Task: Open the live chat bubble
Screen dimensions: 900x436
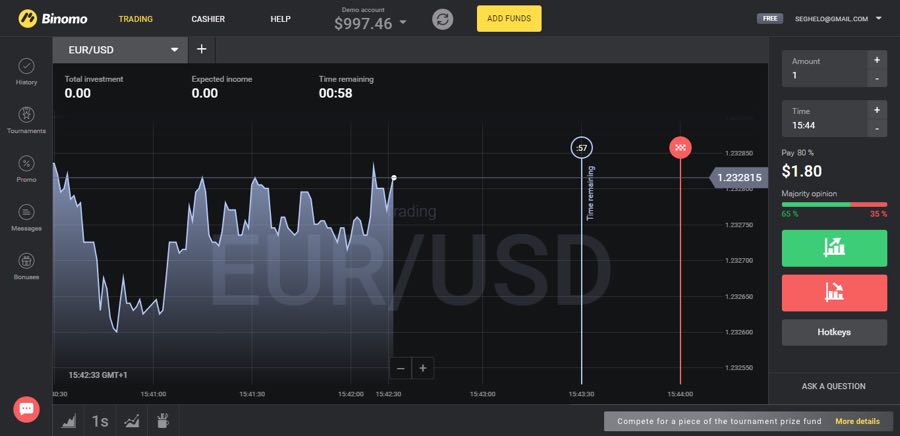Action: (26, 409)
